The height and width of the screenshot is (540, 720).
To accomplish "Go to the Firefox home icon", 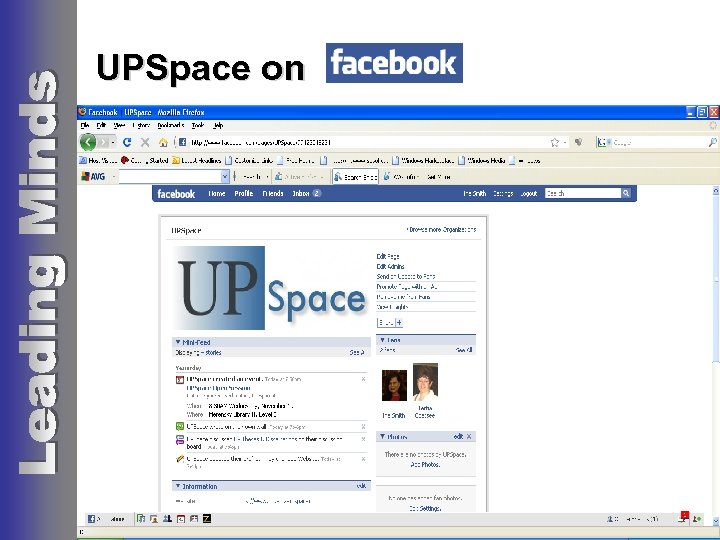I will point(163,143).
